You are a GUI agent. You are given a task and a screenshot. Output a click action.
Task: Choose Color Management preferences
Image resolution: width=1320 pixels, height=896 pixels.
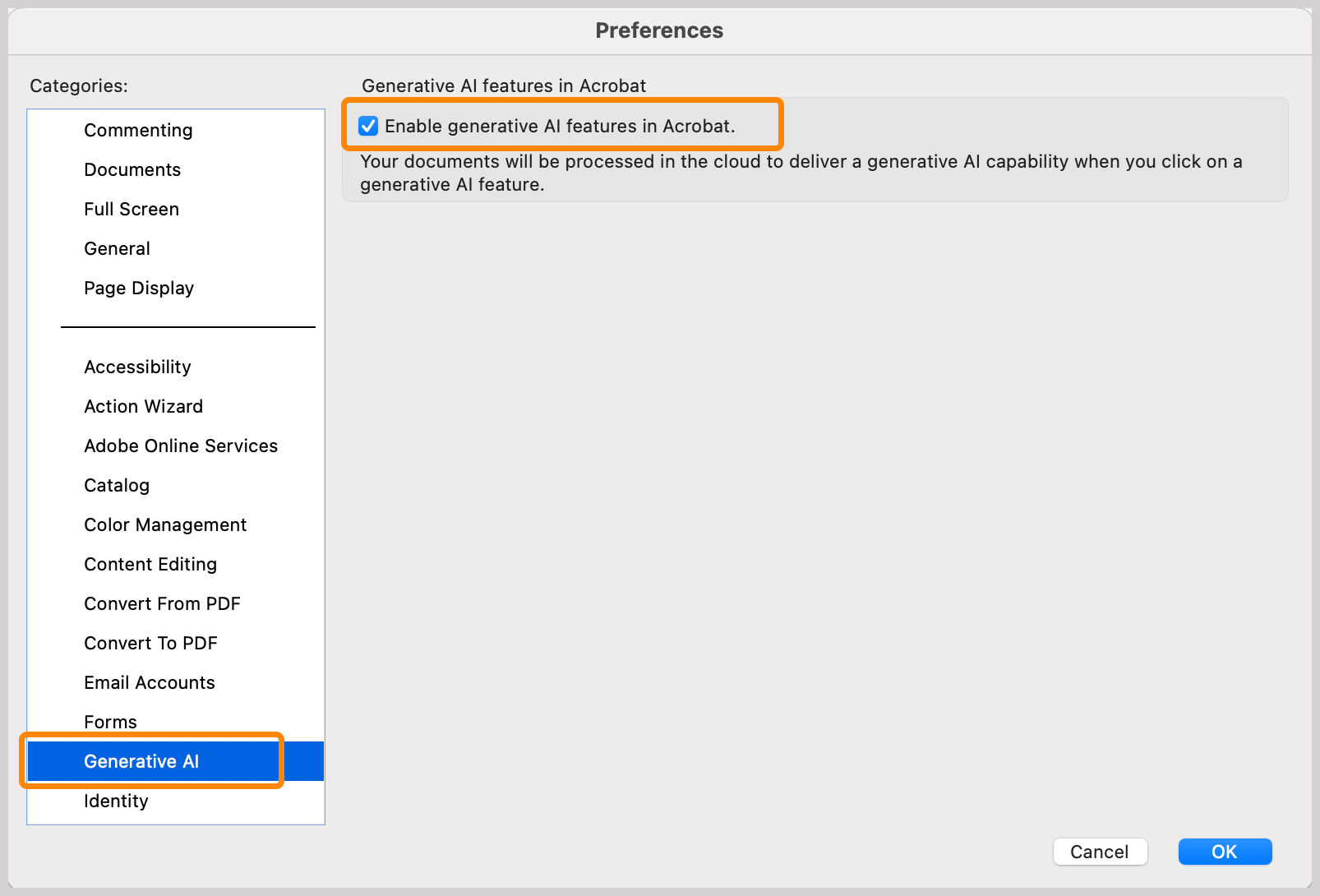coord(165,524)
